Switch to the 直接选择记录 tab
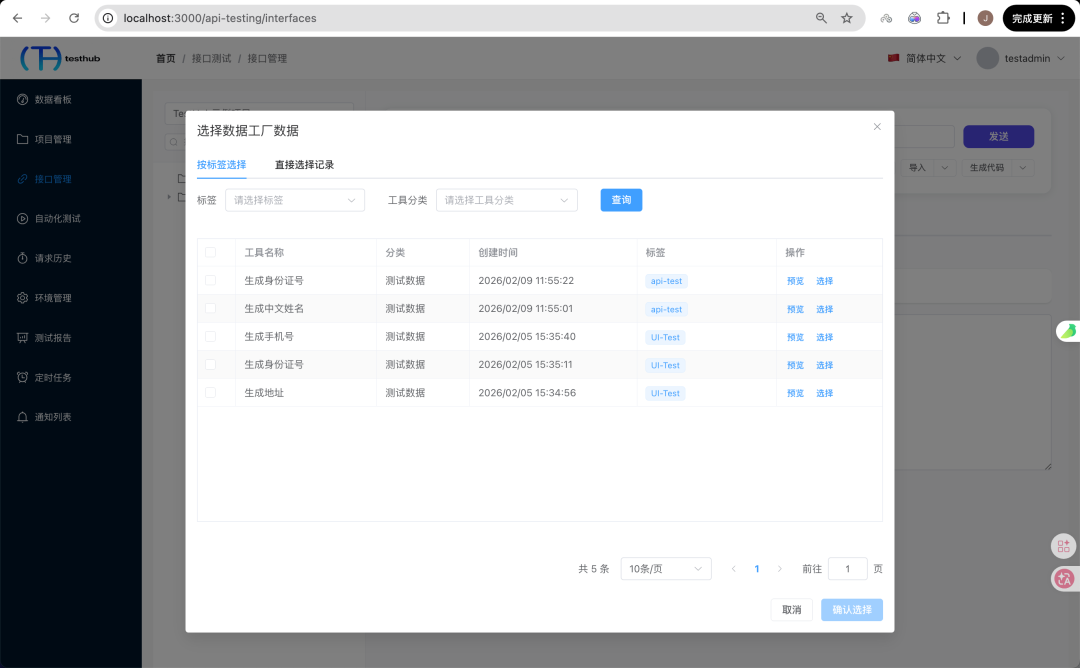This screenshot has width=1080, height=668. tap(304, 165)
